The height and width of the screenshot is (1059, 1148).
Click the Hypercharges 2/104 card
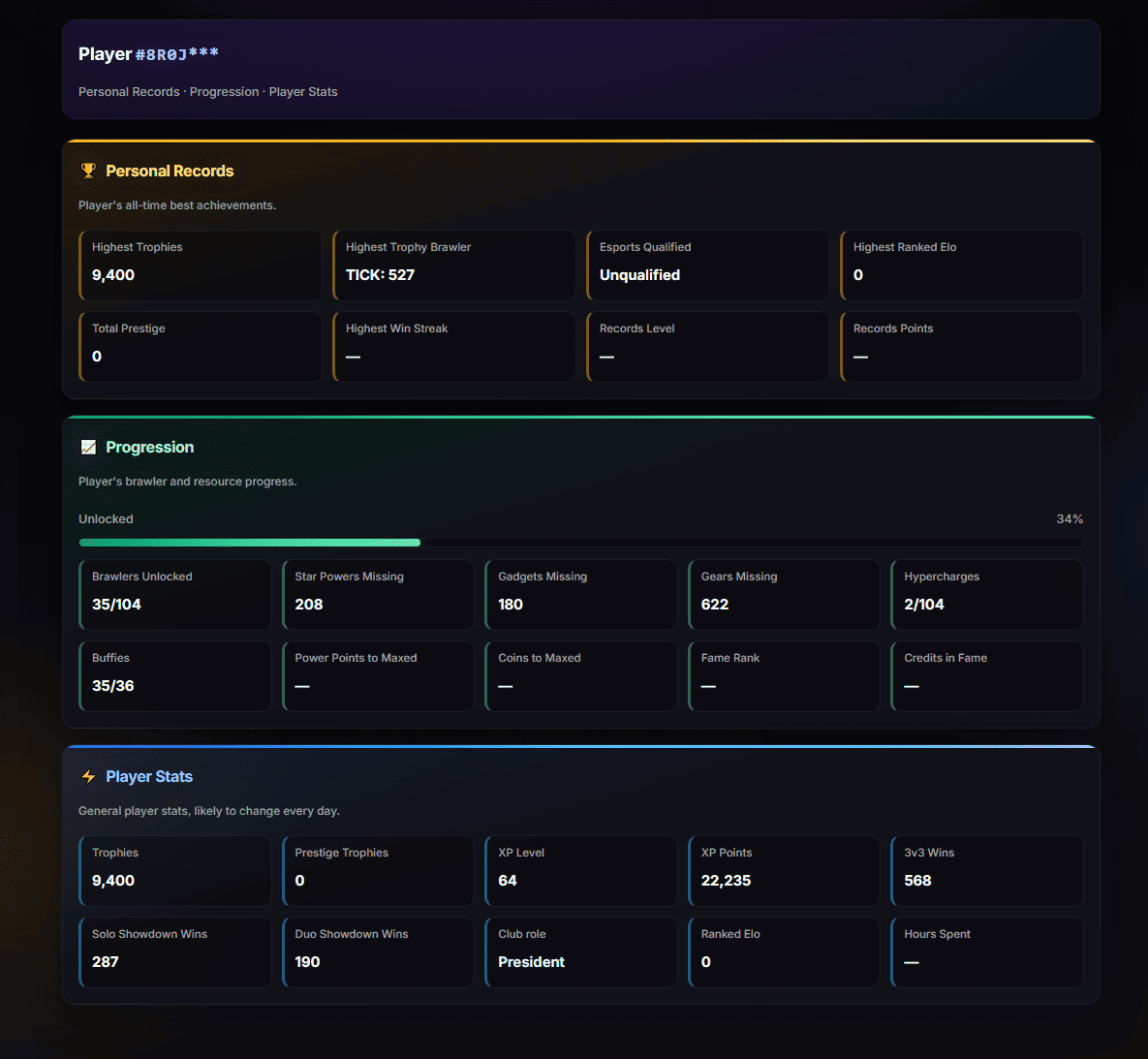click(987, 595)
